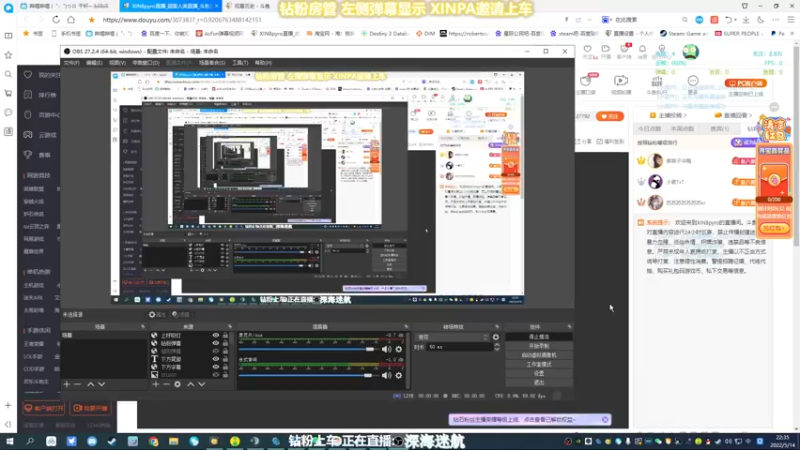Click the top Stop Streaming button in OBS Controls
The height and width of the screenshot is (450, 800).
tap(539, 337)
